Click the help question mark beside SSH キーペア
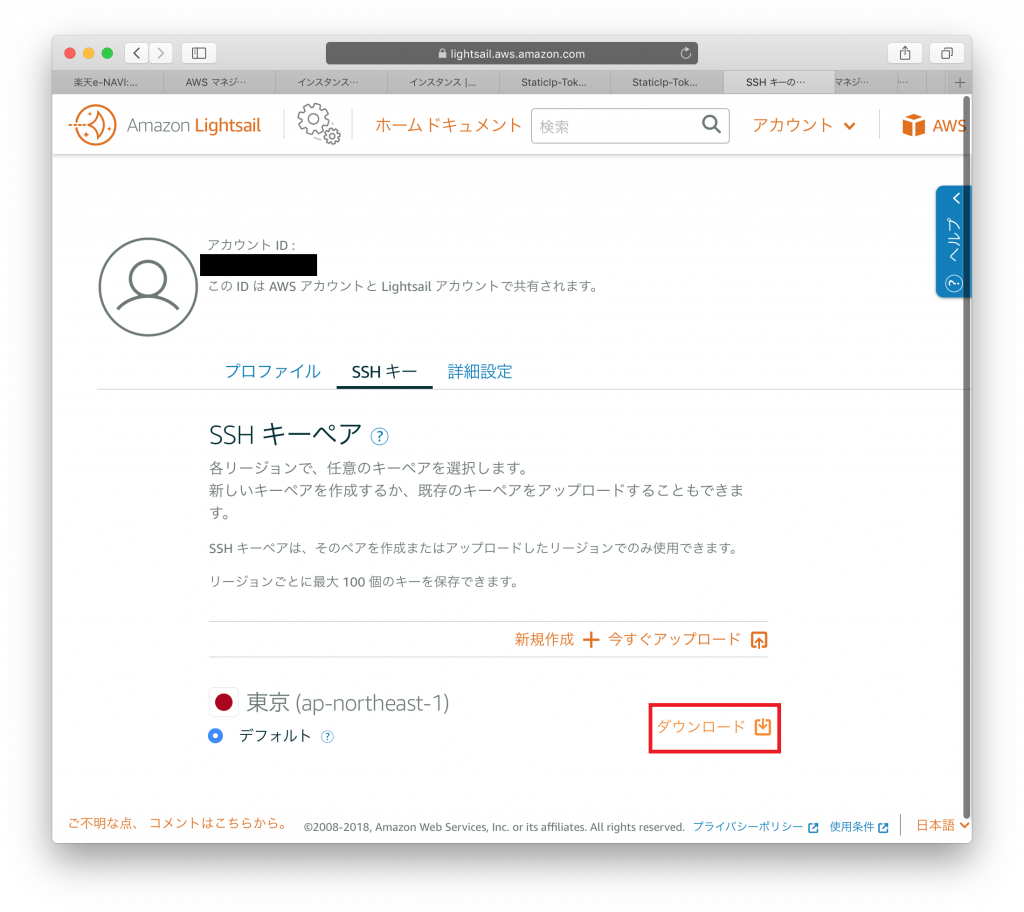 379,436
